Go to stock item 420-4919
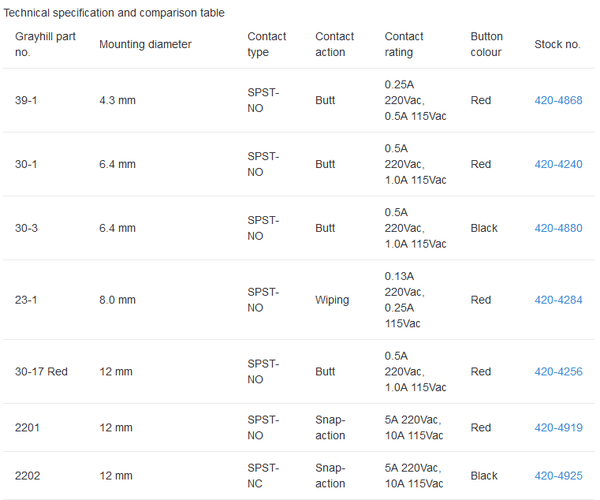 tap(558, 428)
